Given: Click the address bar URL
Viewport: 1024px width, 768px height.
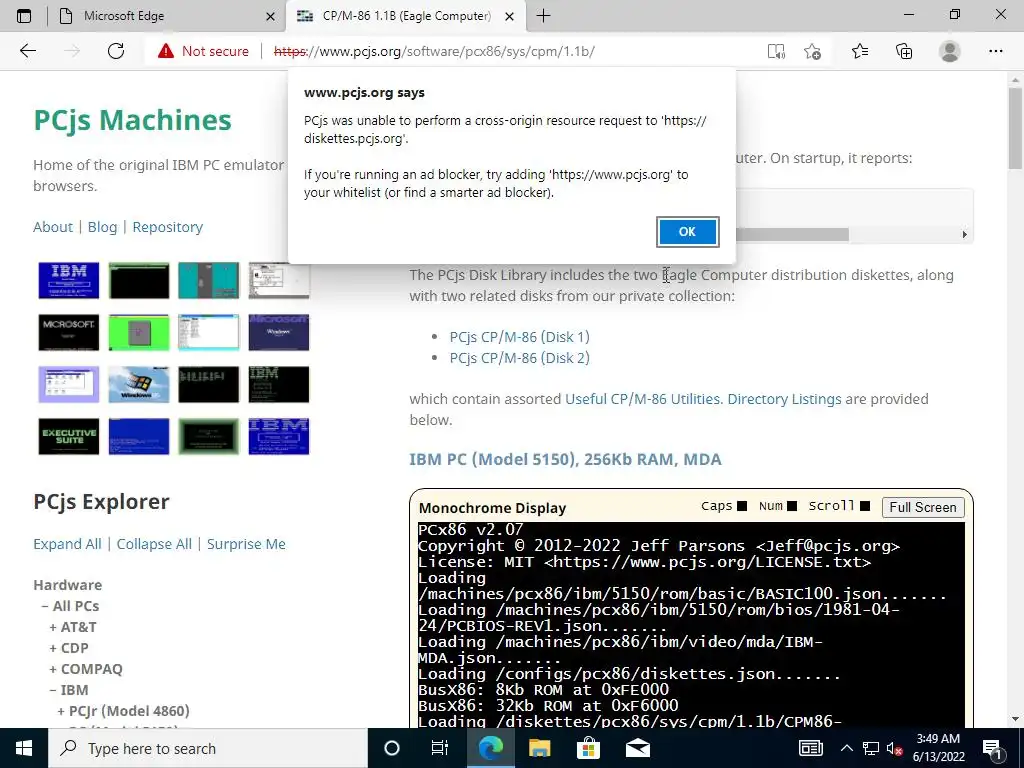Looking at the screenshot, I should tap(434, 51).
